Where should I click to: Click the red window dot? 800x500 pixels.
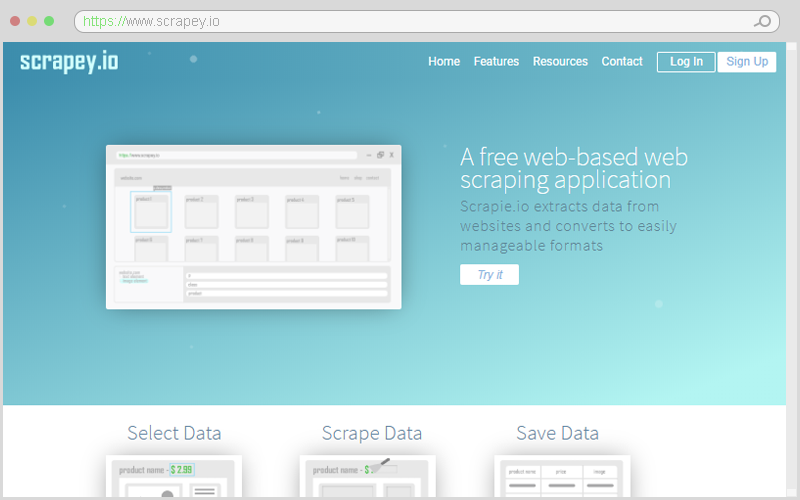pyautogui.click(x=15, y=21)
